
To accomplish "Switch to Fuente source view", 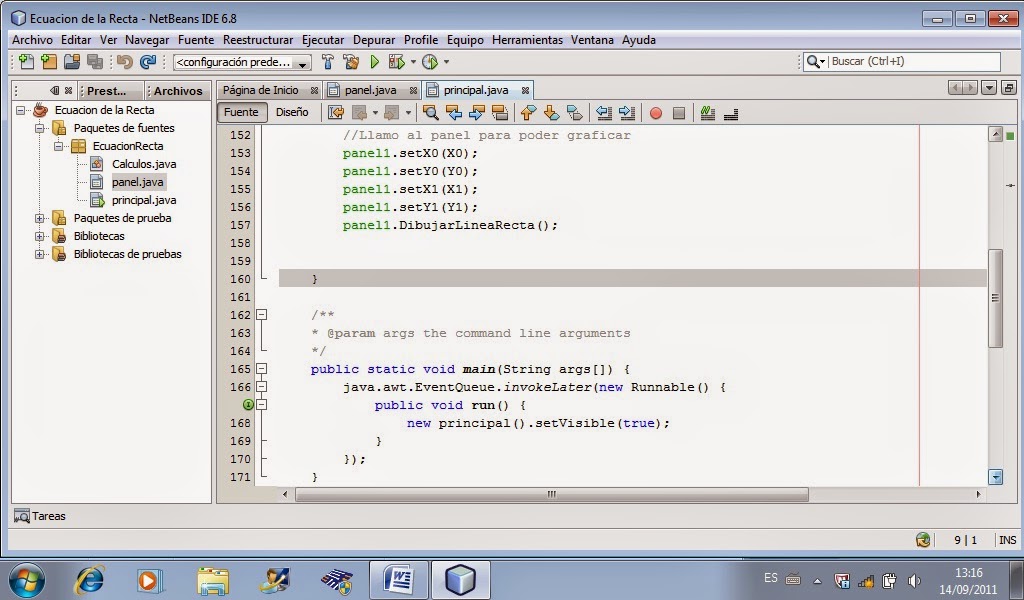I will click(241, 112).
